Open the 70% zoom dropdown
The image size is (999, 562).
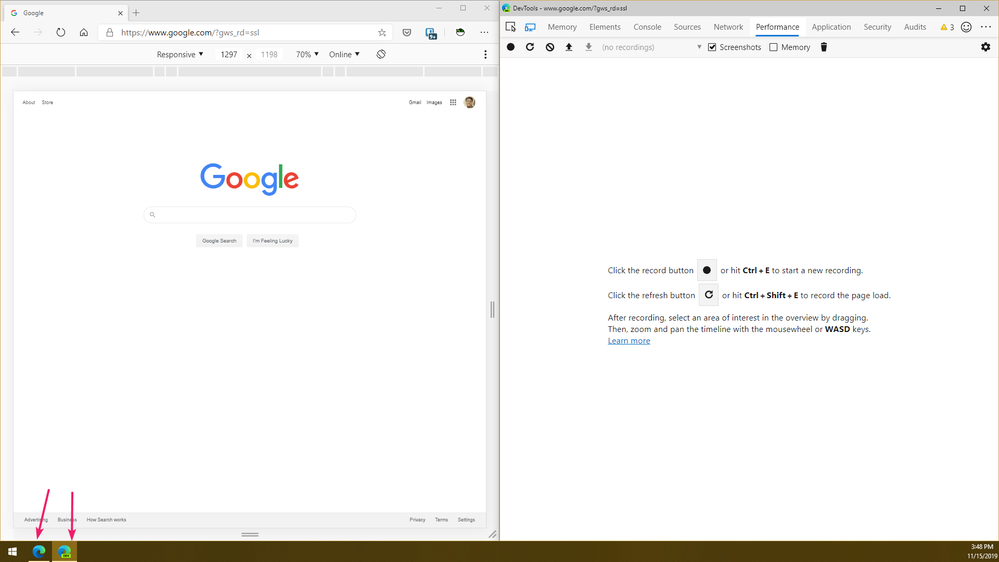[x=307, y=54]
